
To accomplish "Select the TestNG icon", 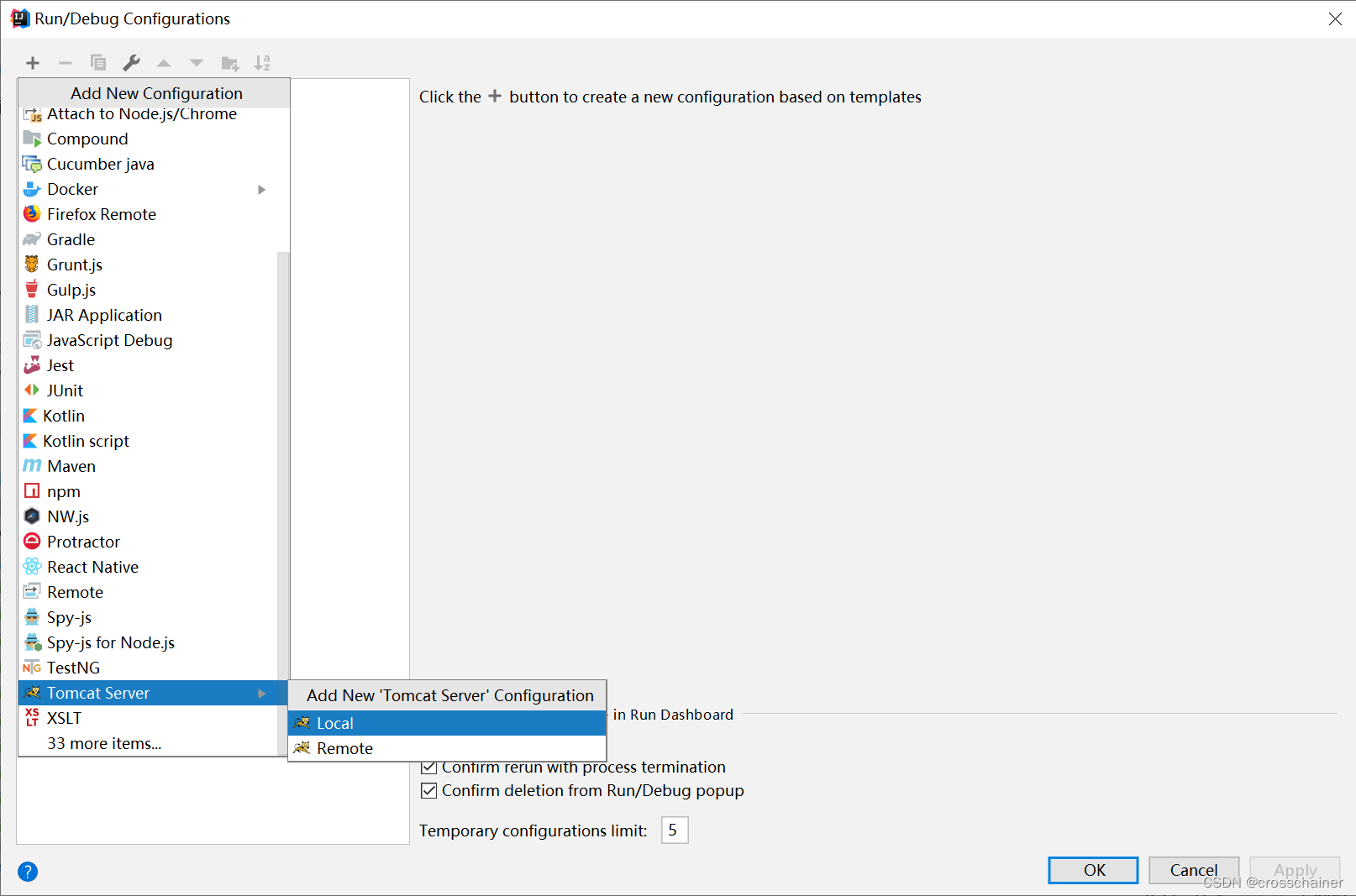I will pyautogui.click(x=32, y=668).
